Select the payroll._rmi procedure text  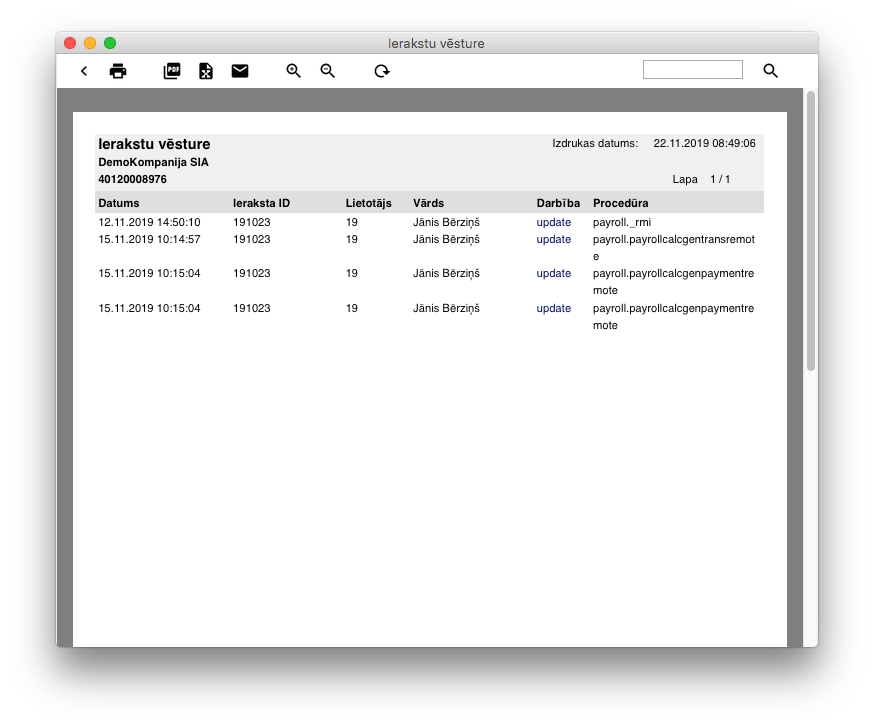tap(621, 222)
